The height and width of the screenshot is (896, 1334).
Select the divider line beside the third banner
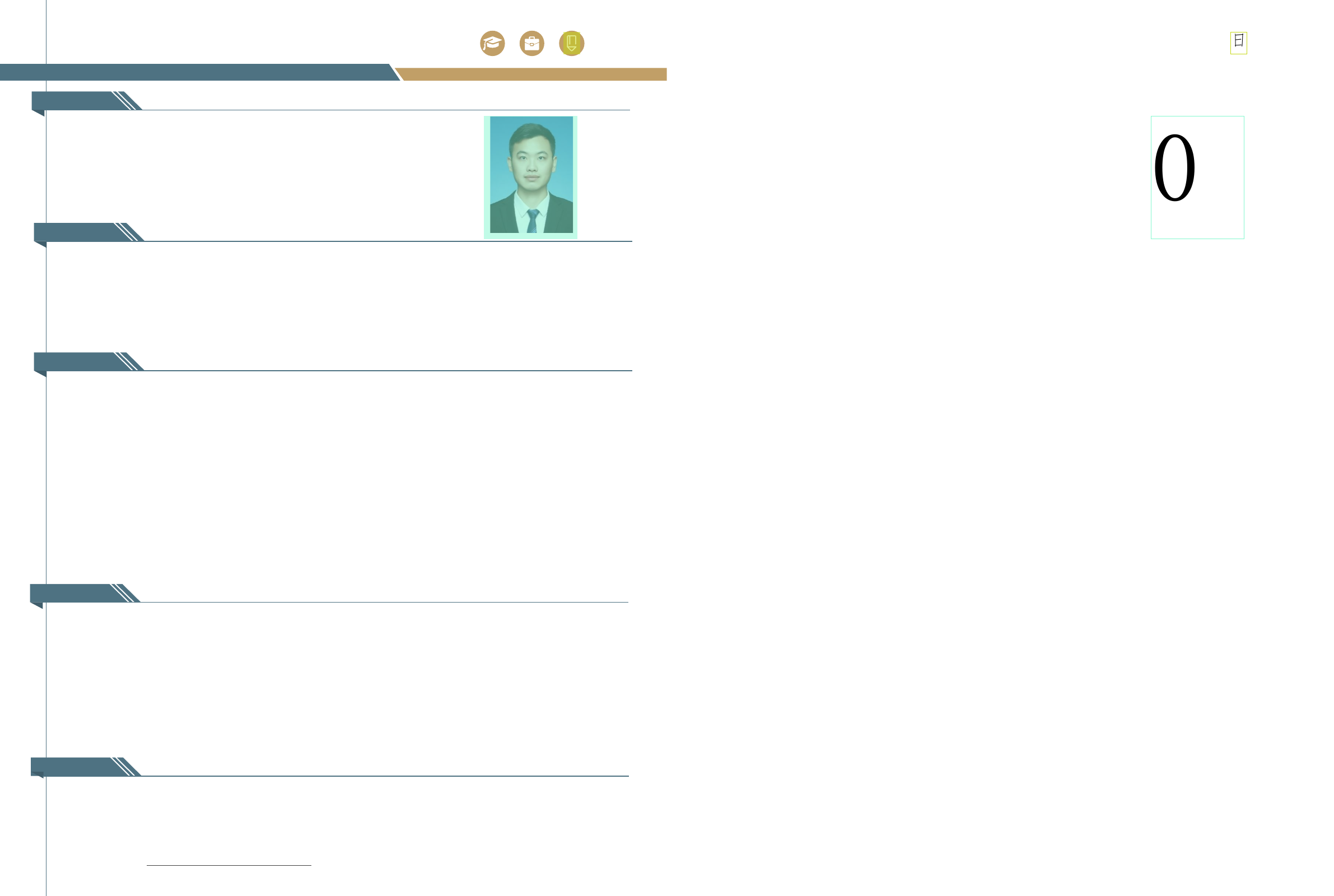389,371
